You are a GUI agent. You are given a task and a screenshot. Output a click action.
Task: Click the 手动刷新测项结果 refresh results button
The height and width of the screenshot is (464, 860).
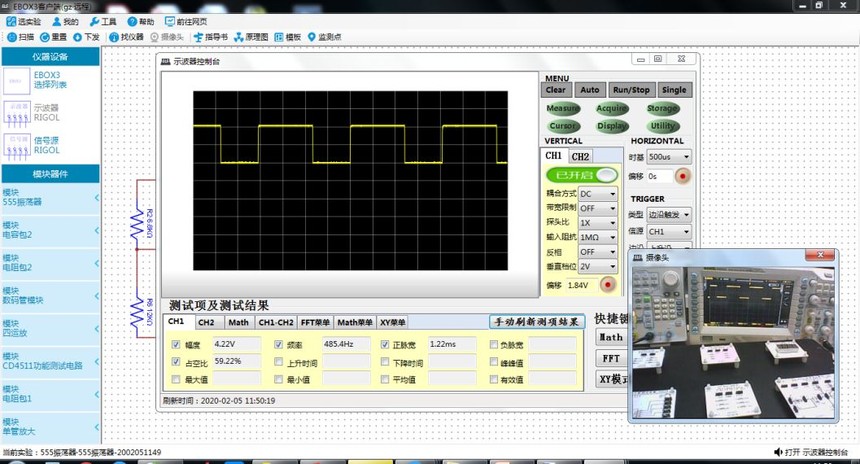537,322
